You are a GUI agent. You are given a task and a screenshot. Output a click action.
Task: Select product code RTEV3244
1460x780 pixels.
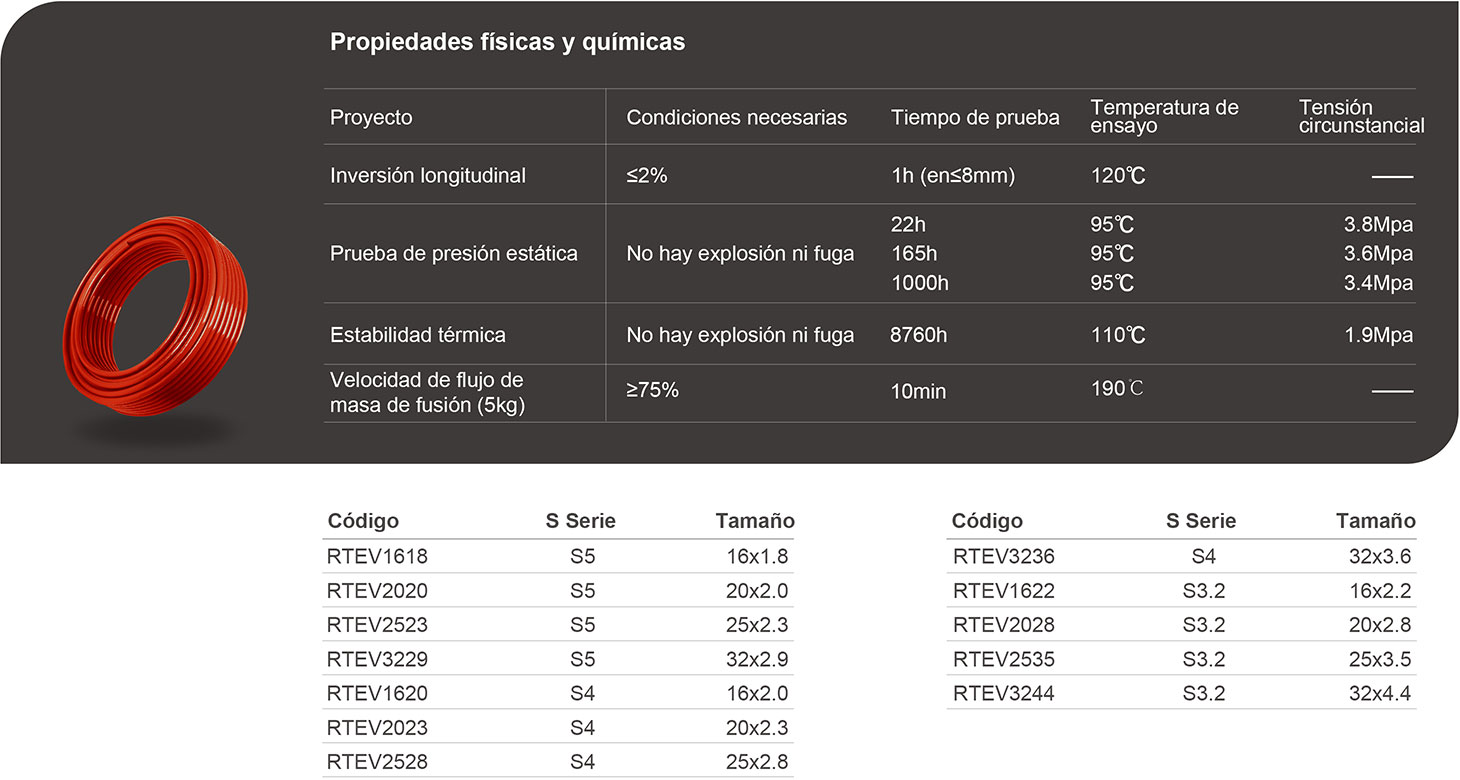[1003, 693]
